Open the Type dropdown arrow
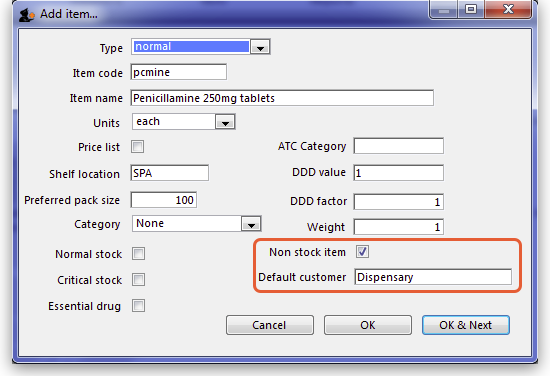 pos(260,47)
